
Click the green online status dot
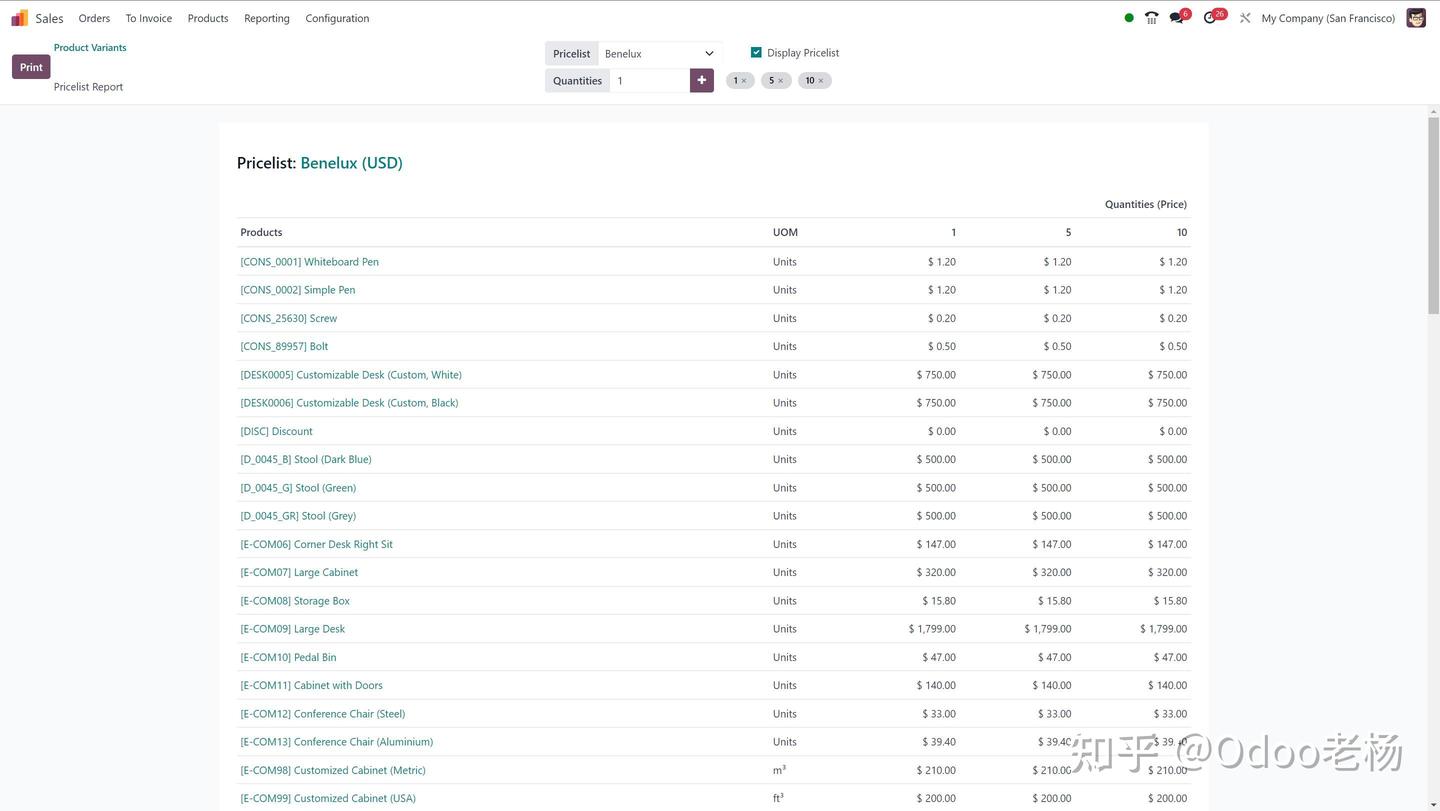point(1129,18)
